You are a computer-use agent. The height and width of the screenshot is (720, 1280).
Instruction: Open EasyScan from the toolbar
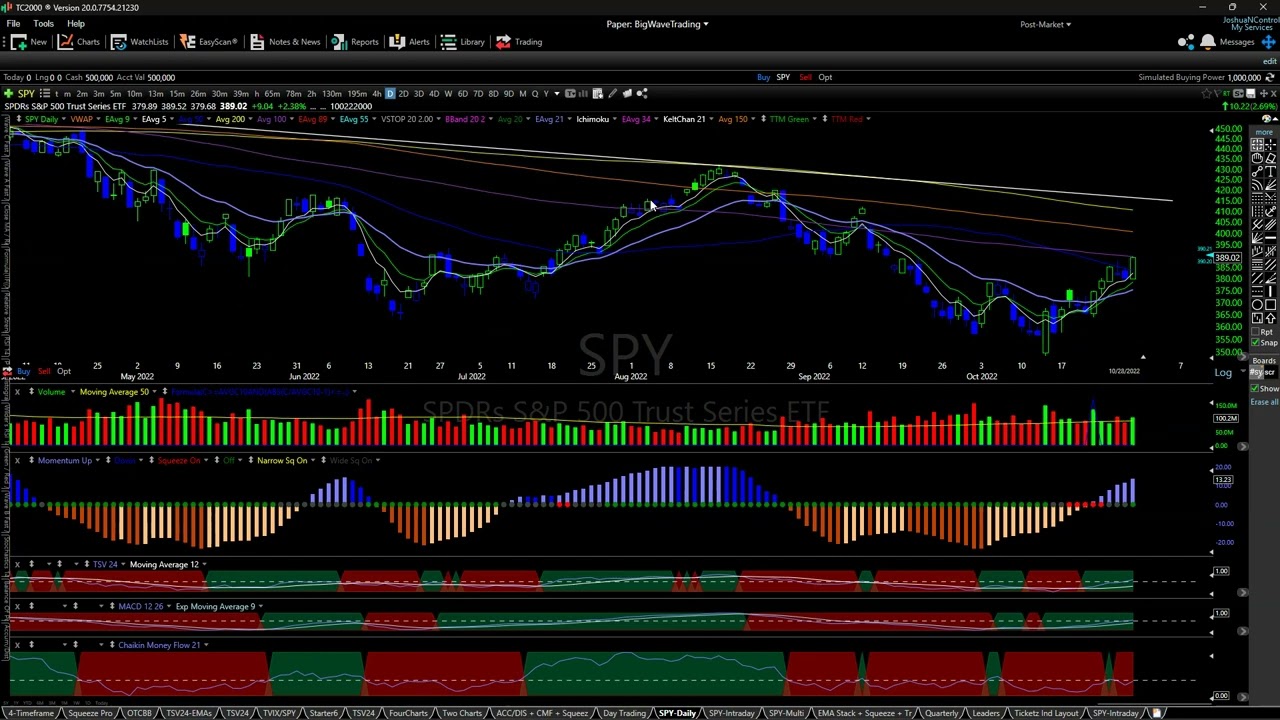pos(208,41)
